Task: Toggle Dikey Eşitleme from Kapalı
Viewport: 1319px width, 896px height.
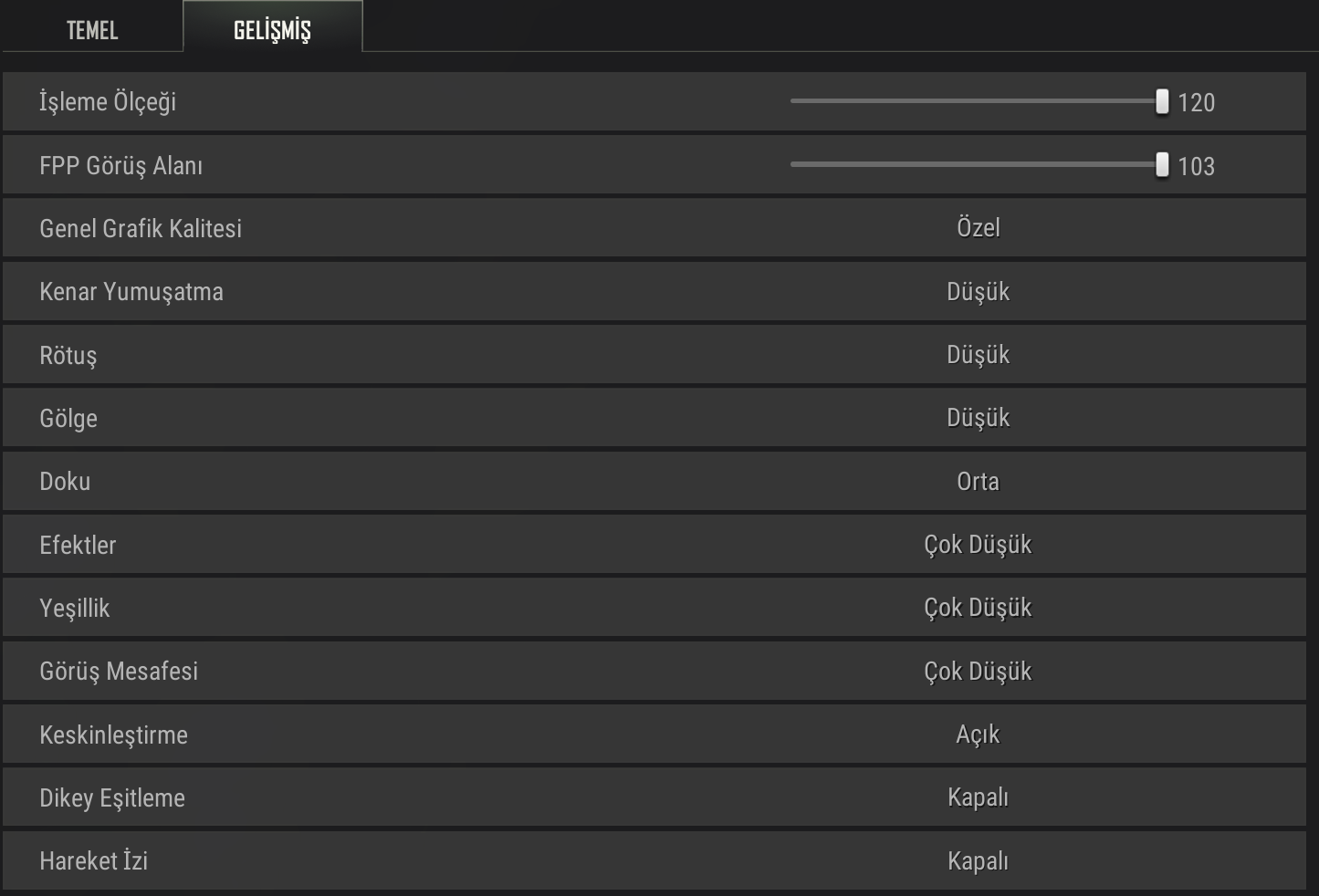Action: click(x=978, y=797)
